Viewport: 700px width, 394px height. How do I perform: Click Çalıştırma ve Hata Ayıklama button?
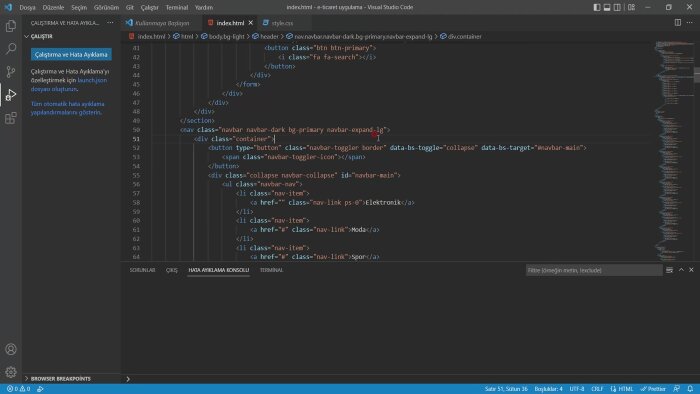71,54
